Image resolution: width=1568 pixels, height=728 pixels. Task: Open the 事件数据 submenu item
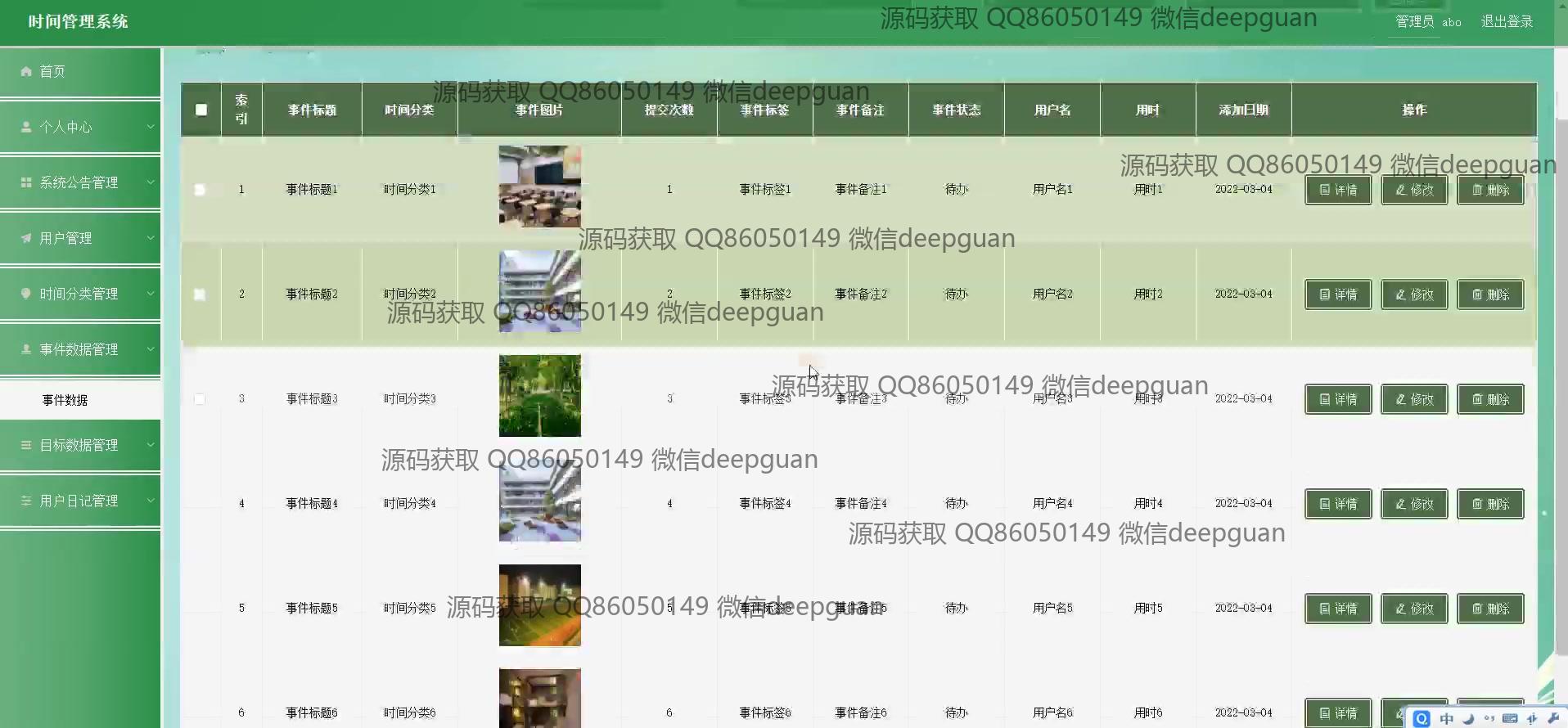[x=65, y=400]
